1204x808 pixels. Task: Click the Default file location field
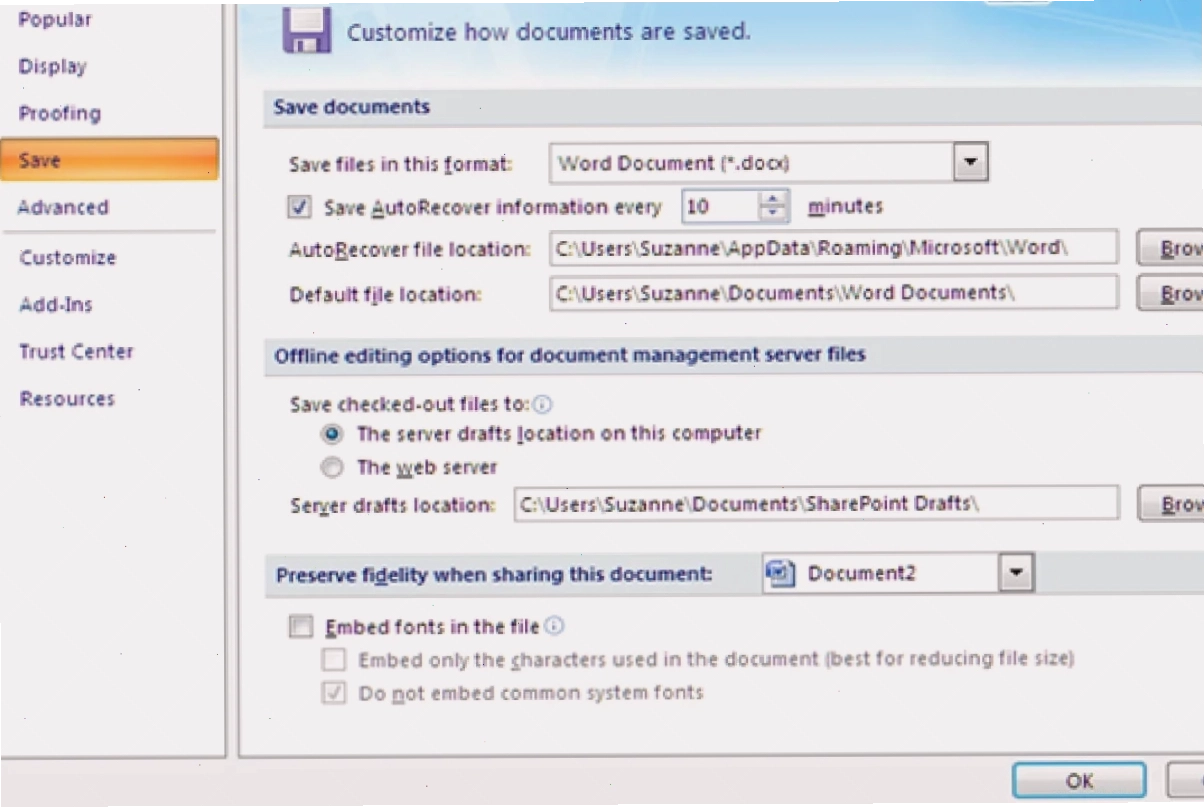[x=833, y=293]
